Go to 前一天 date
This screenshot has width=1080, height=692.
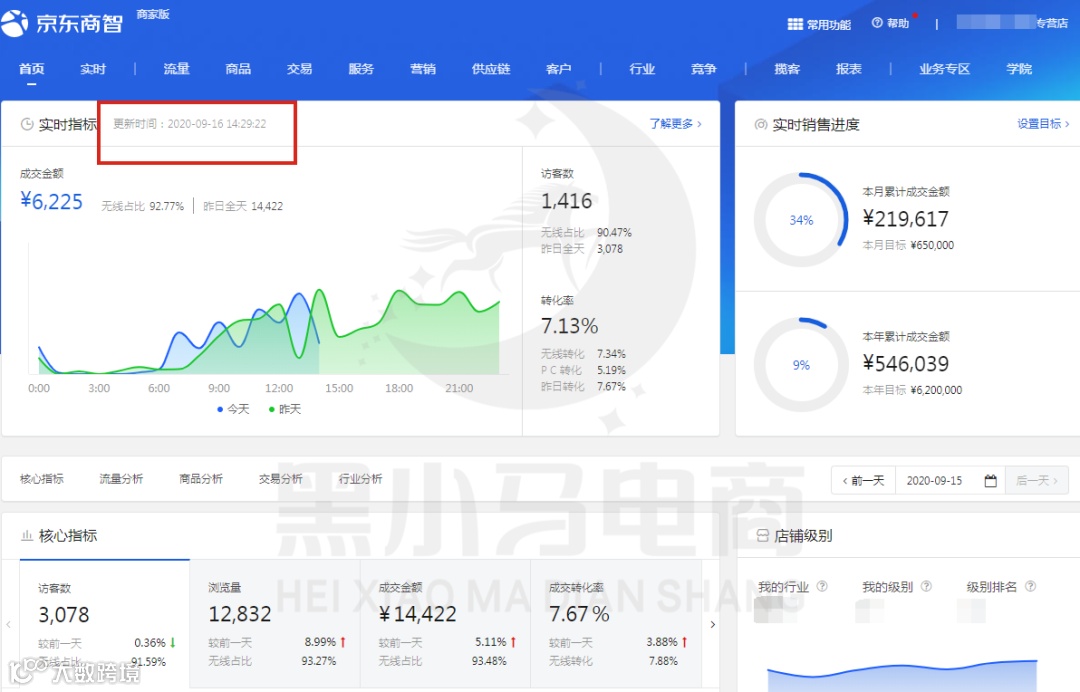(x=864, y=481)
